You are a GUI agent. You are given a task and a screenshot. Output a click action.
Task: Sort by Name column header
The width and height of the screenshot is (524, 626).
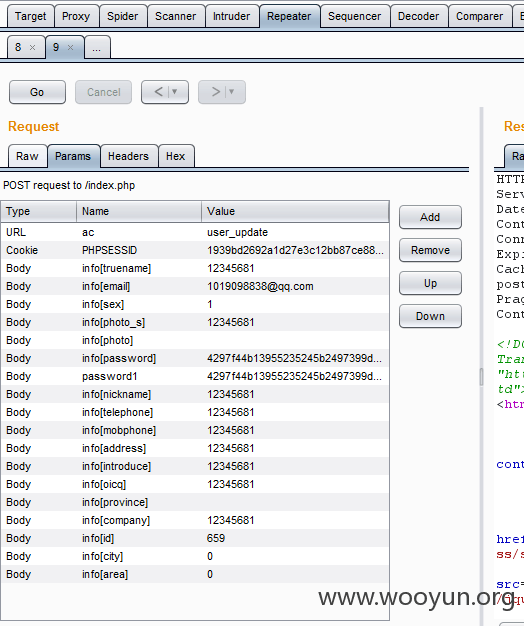[x=139, y=211]
